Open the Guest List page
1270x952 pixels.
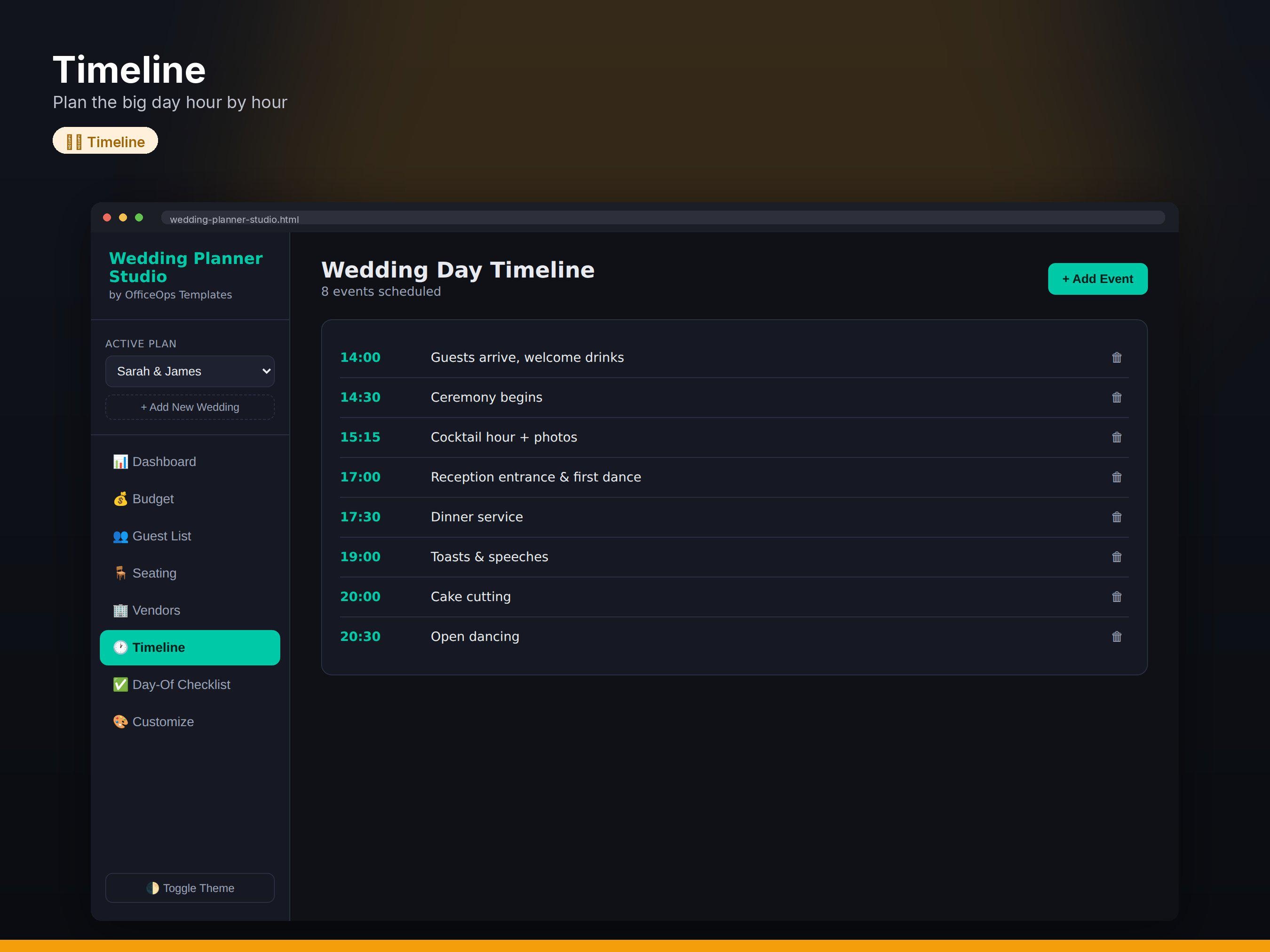(190, 536)
